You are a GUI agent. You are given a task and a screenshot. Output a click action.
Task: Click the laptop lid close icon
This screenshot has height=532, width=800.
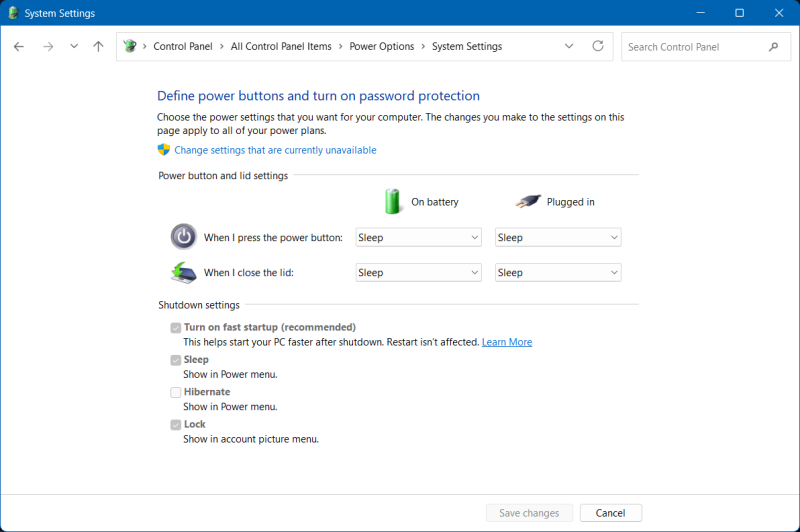(183, 272)
